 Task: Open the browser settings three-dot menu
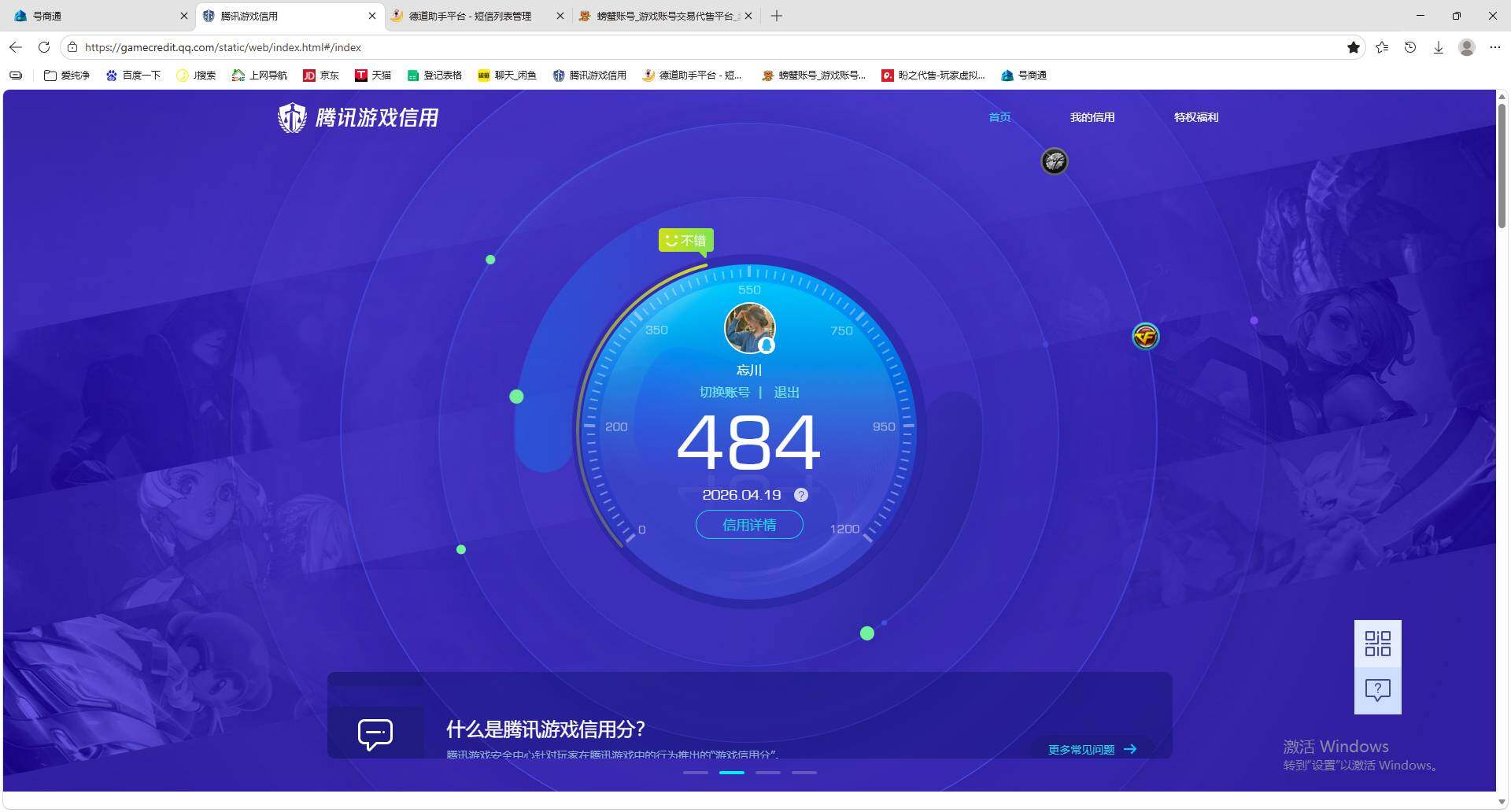1495,47
